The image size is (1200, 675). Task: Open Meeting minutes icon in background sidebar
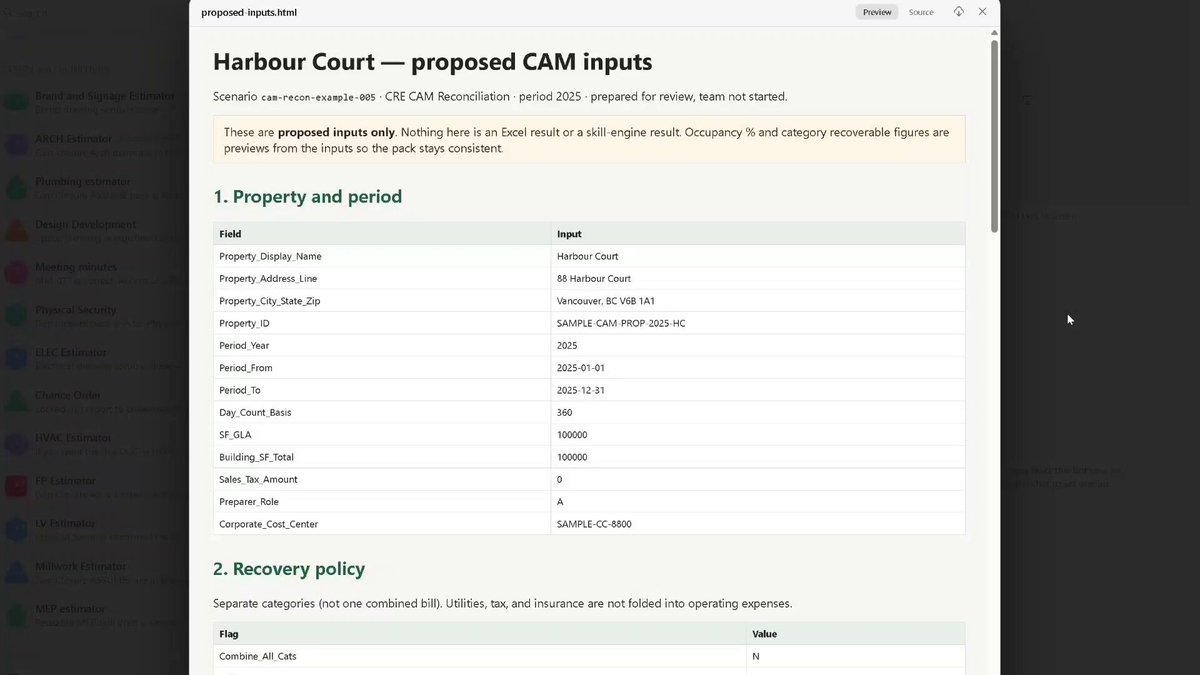[16, 273]
